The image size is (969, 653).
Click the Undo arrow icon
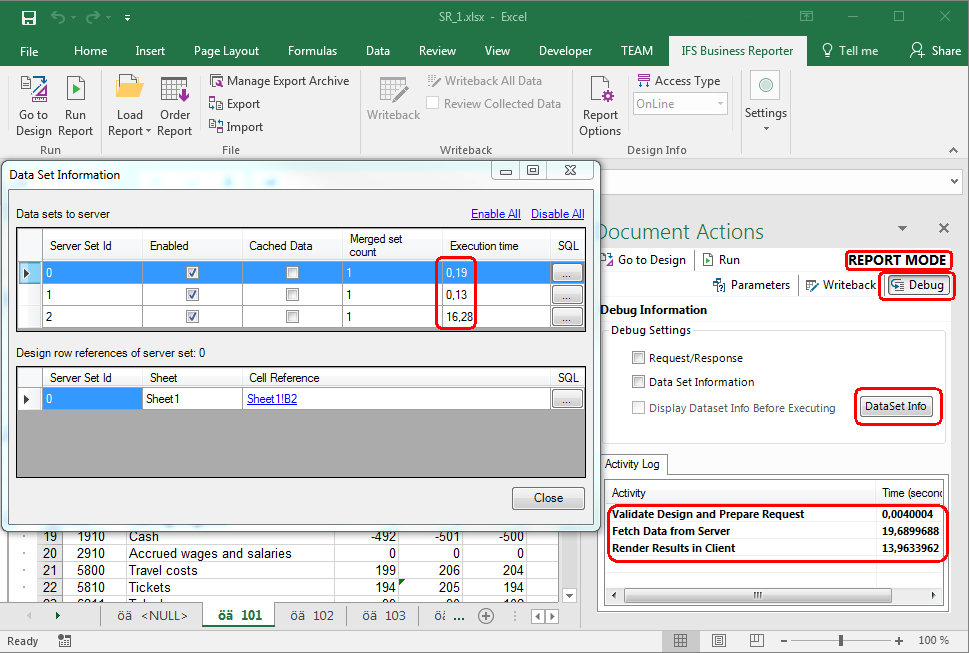tap(57, 17)
